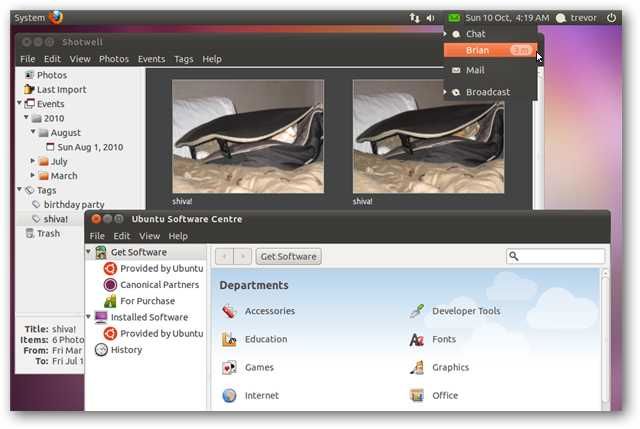Viewport: 640px width, 429px height.
Task: Collapse the Installed Software tree
Action: [89, 317]
